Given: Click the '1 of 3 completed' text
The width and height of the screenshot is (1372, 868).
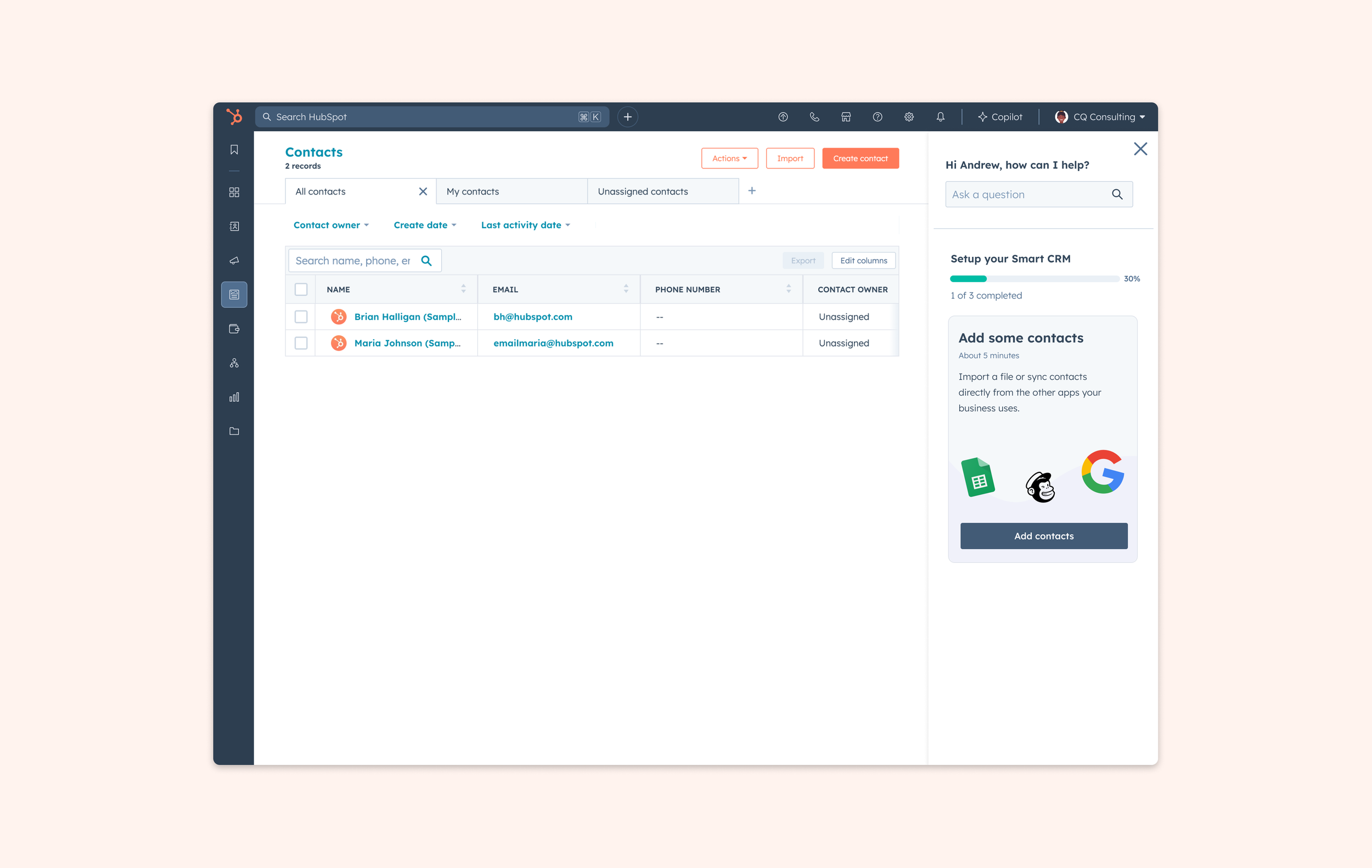Looking at the screenshot, I should click(x=986, y=295).
